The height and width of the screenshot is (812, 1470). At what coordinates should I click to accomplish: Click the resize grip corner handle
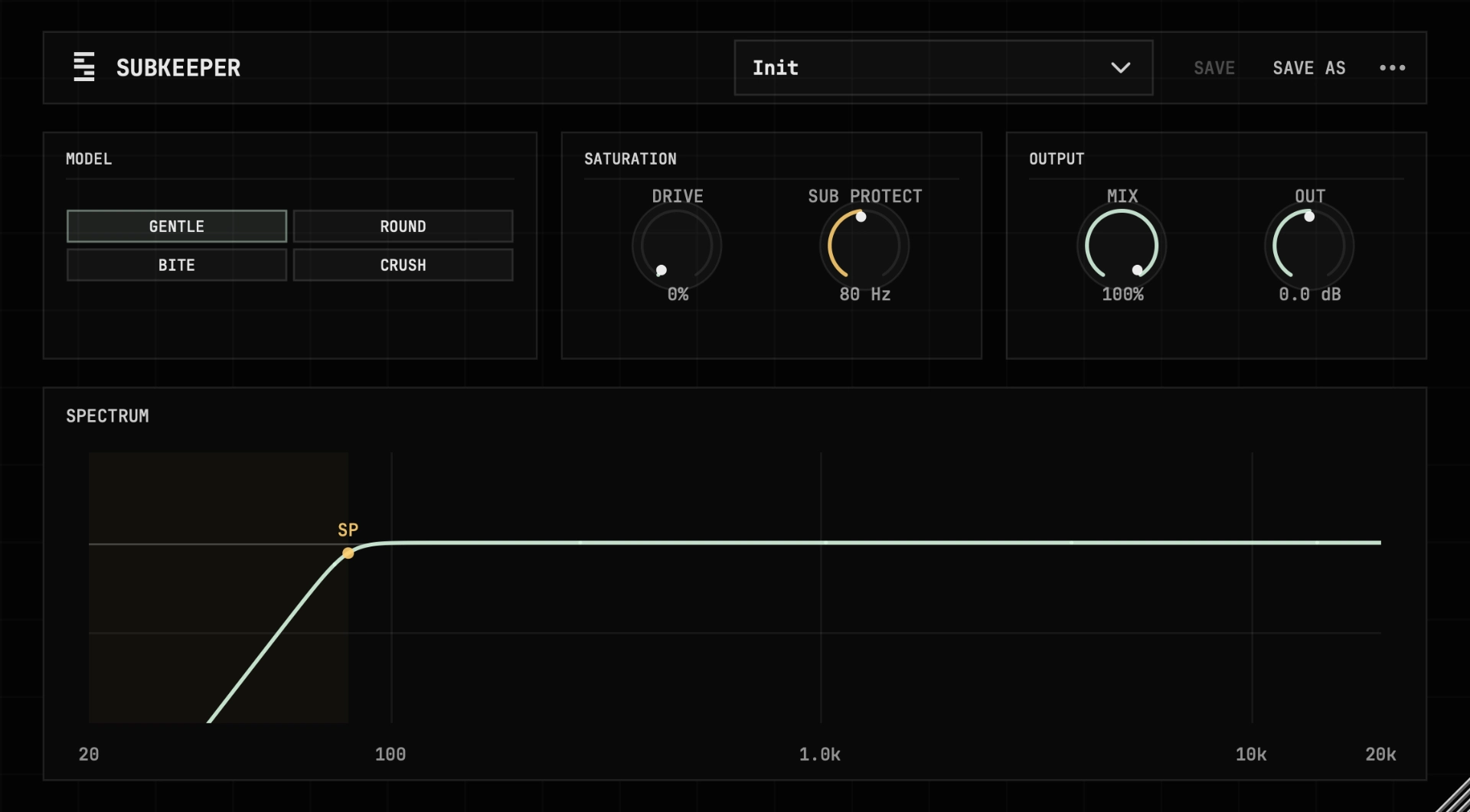pos(1453,796)
